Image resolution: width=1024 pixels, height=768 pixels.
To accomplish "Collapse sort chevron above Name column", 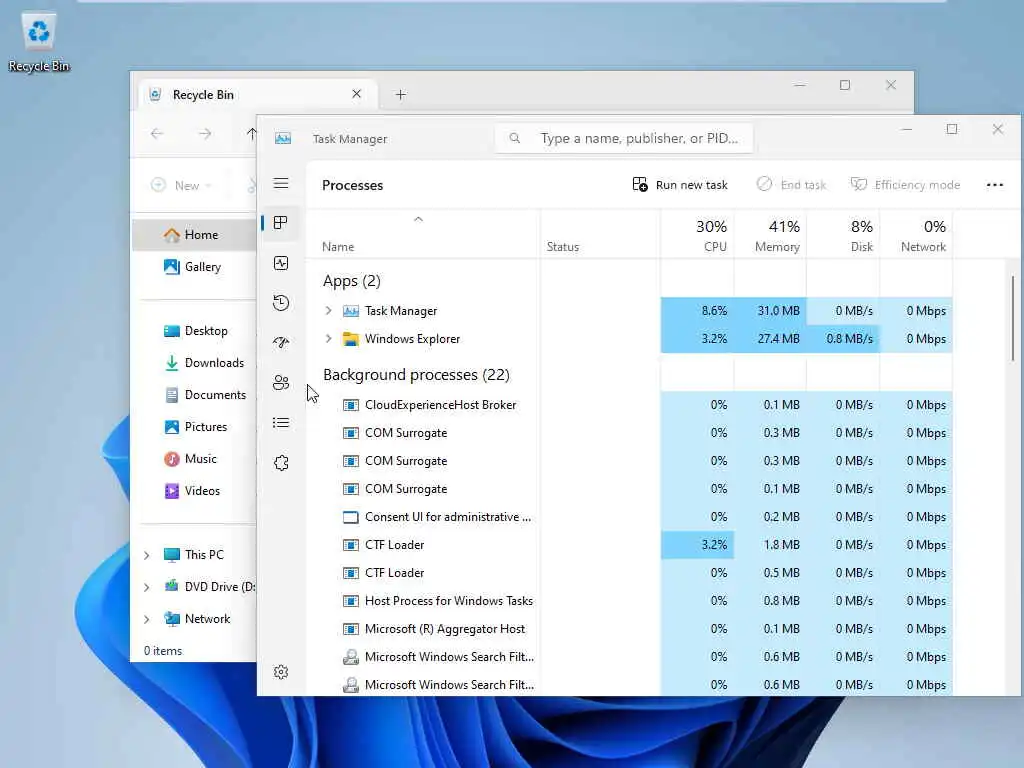I will point(419,219).
